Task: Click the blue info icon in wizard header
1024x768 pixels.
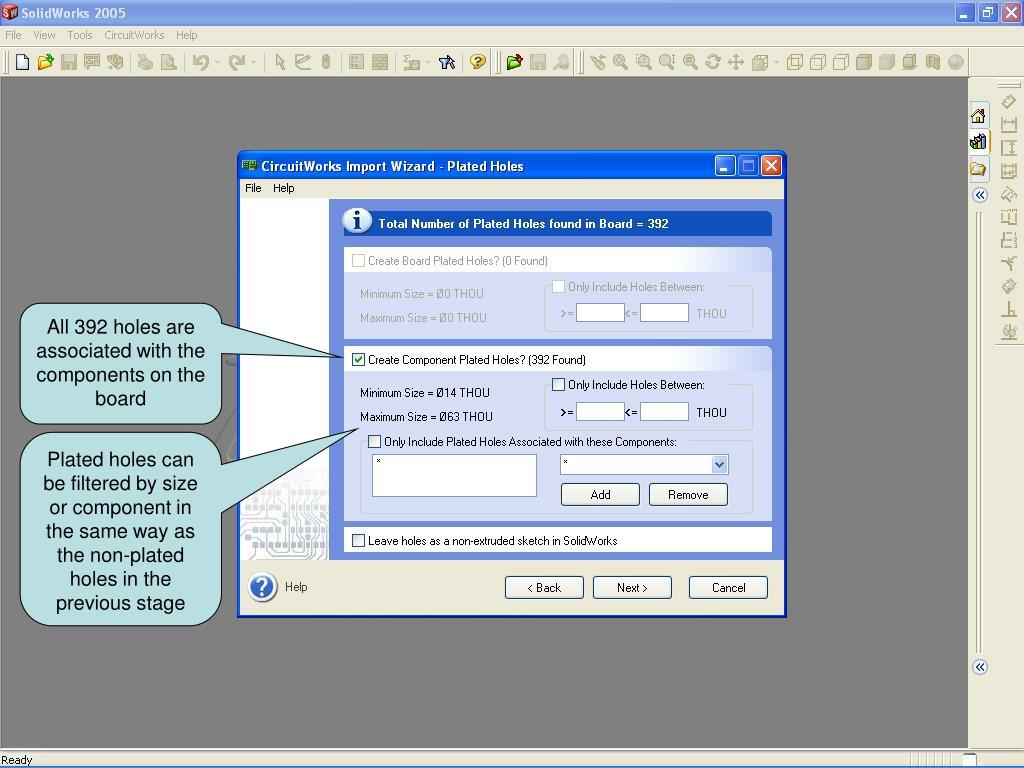Action: [357, 221]
